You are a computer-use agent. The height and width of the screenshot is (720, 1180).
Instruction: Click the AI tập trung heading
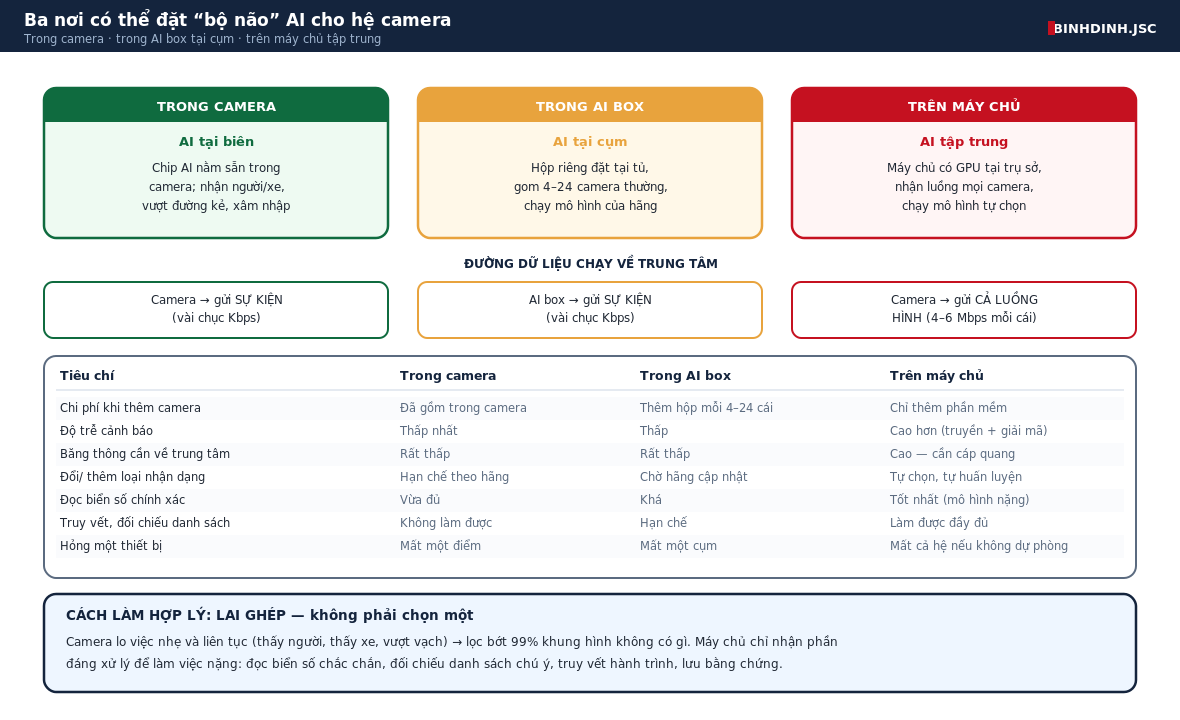[964, 141]
